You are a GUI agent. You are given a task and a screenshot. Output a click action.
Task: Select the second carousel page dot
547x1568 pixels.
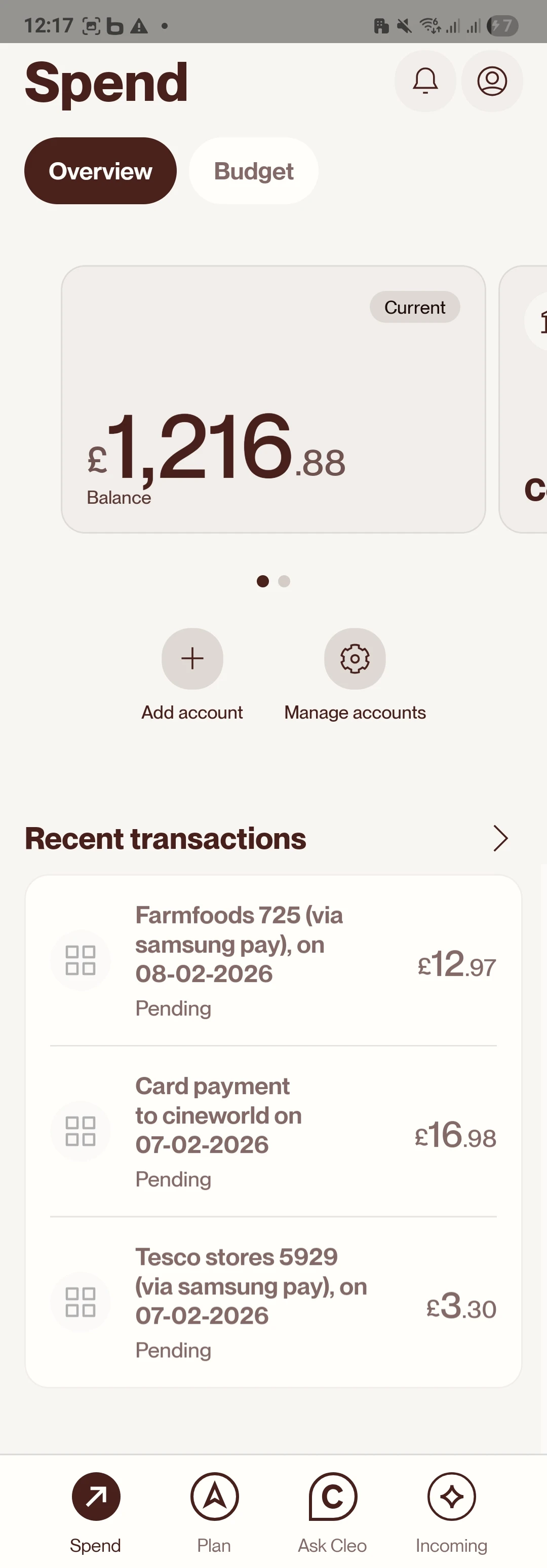click(284, 581)
